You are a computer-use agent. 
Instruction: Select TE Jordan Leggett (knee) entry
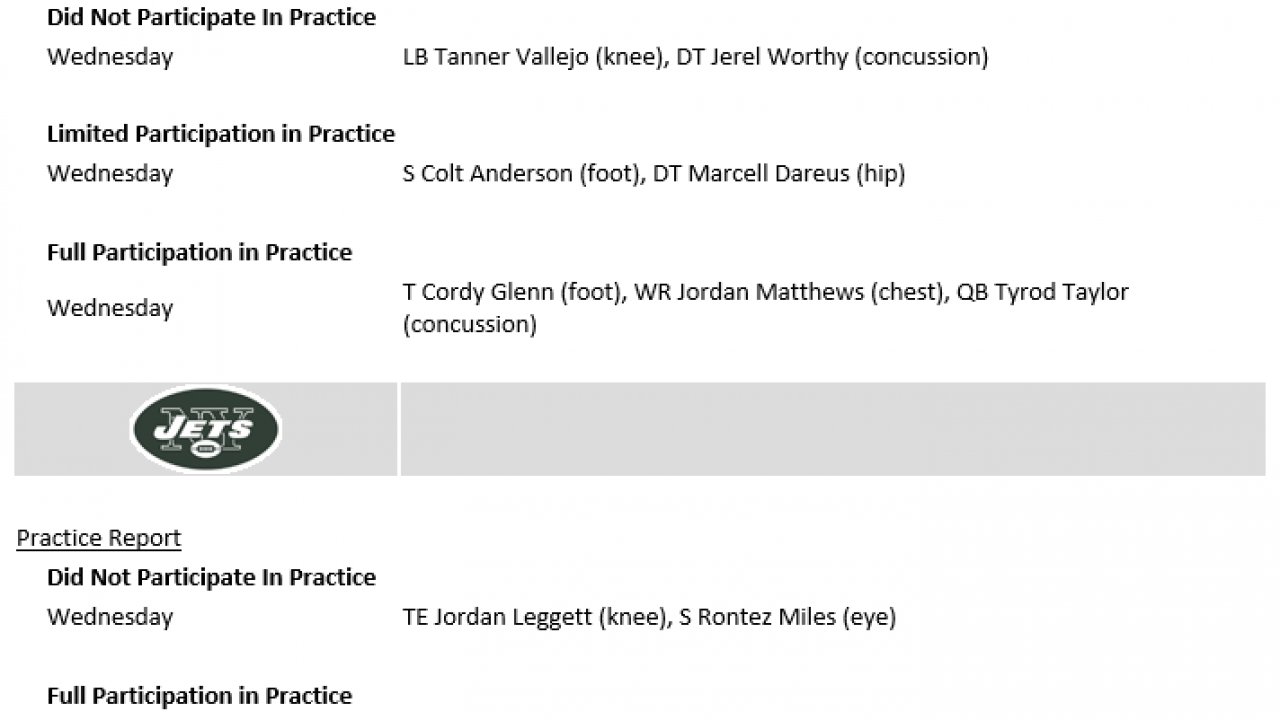pos(534,617)
